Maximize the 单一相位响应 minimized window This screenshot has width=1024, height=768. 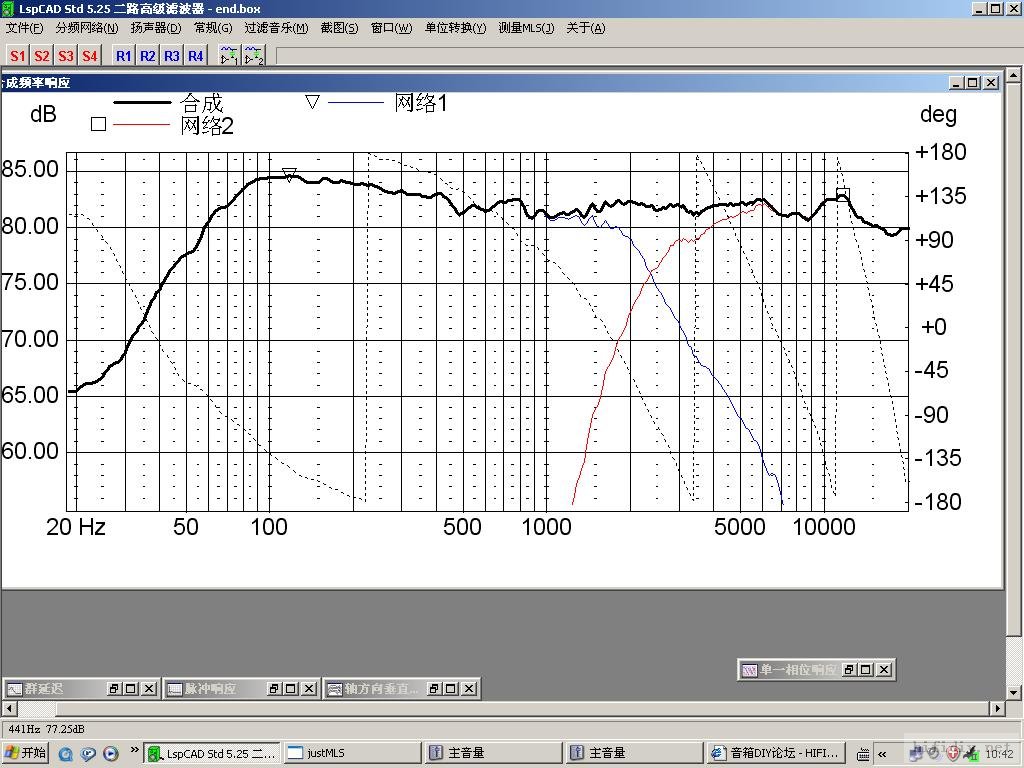[866, 670]
